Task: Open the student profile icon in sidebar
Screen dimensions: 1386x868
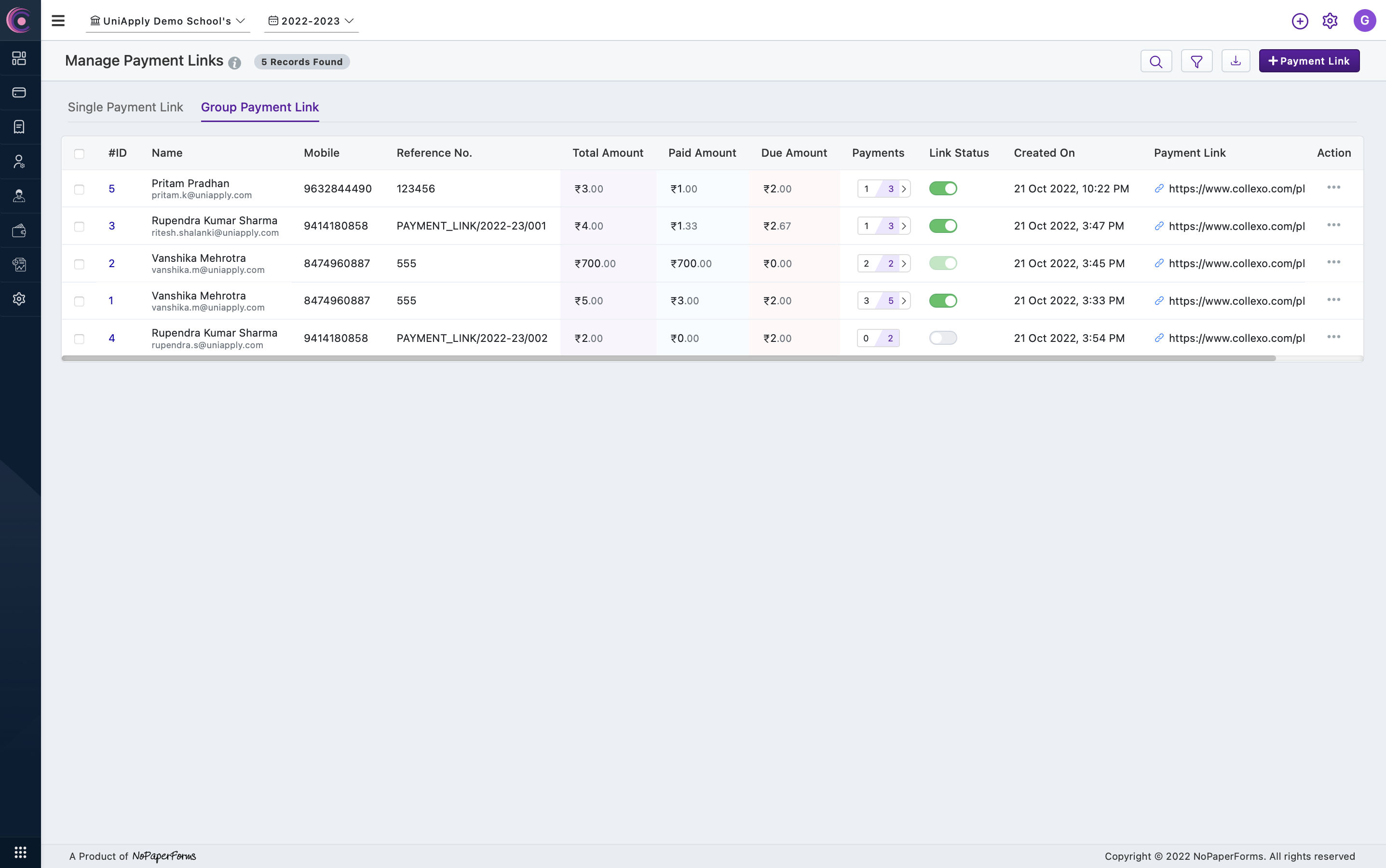Action: click(19, 196)
